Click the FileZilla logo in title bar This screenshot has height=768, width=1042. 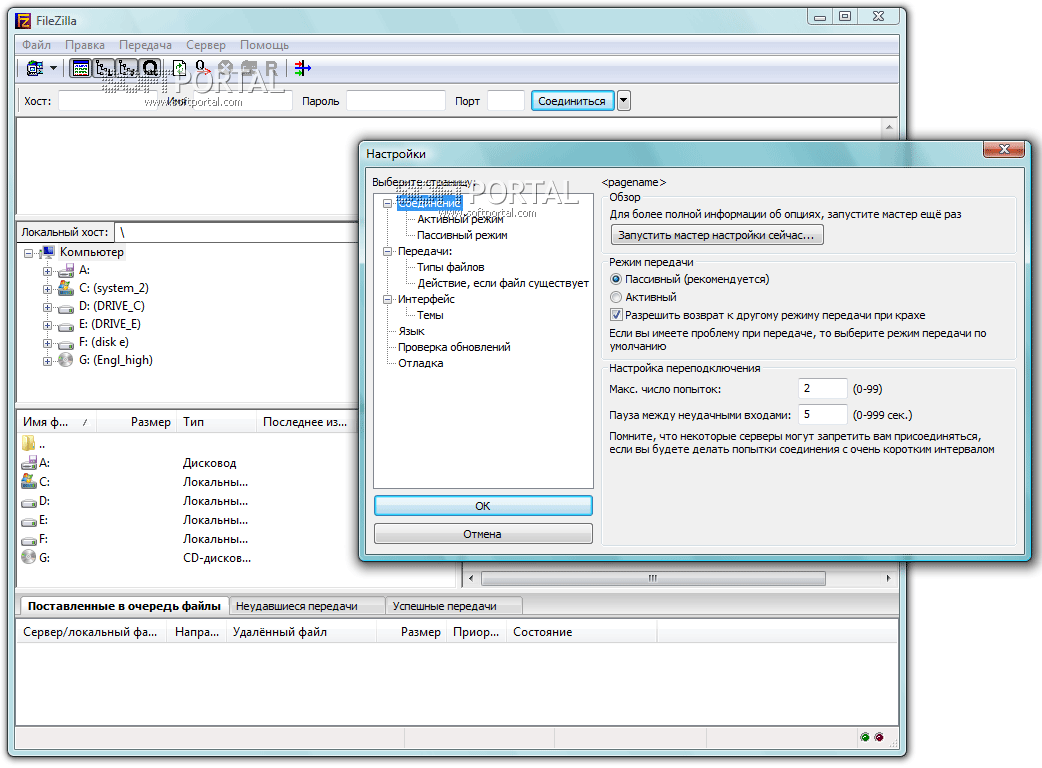point(23,21)
